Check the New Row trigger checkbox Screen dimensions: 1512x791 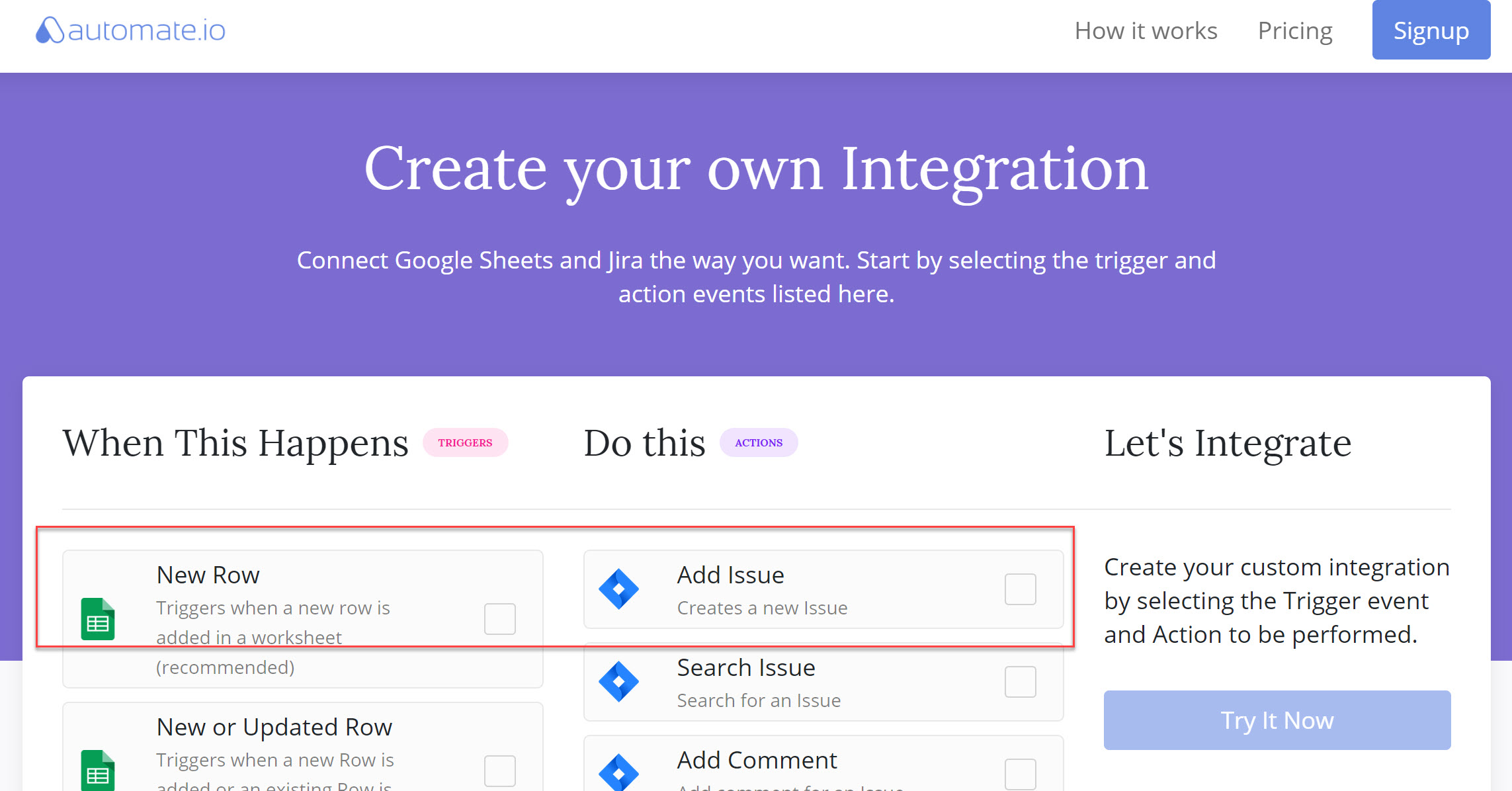[499, 619]
